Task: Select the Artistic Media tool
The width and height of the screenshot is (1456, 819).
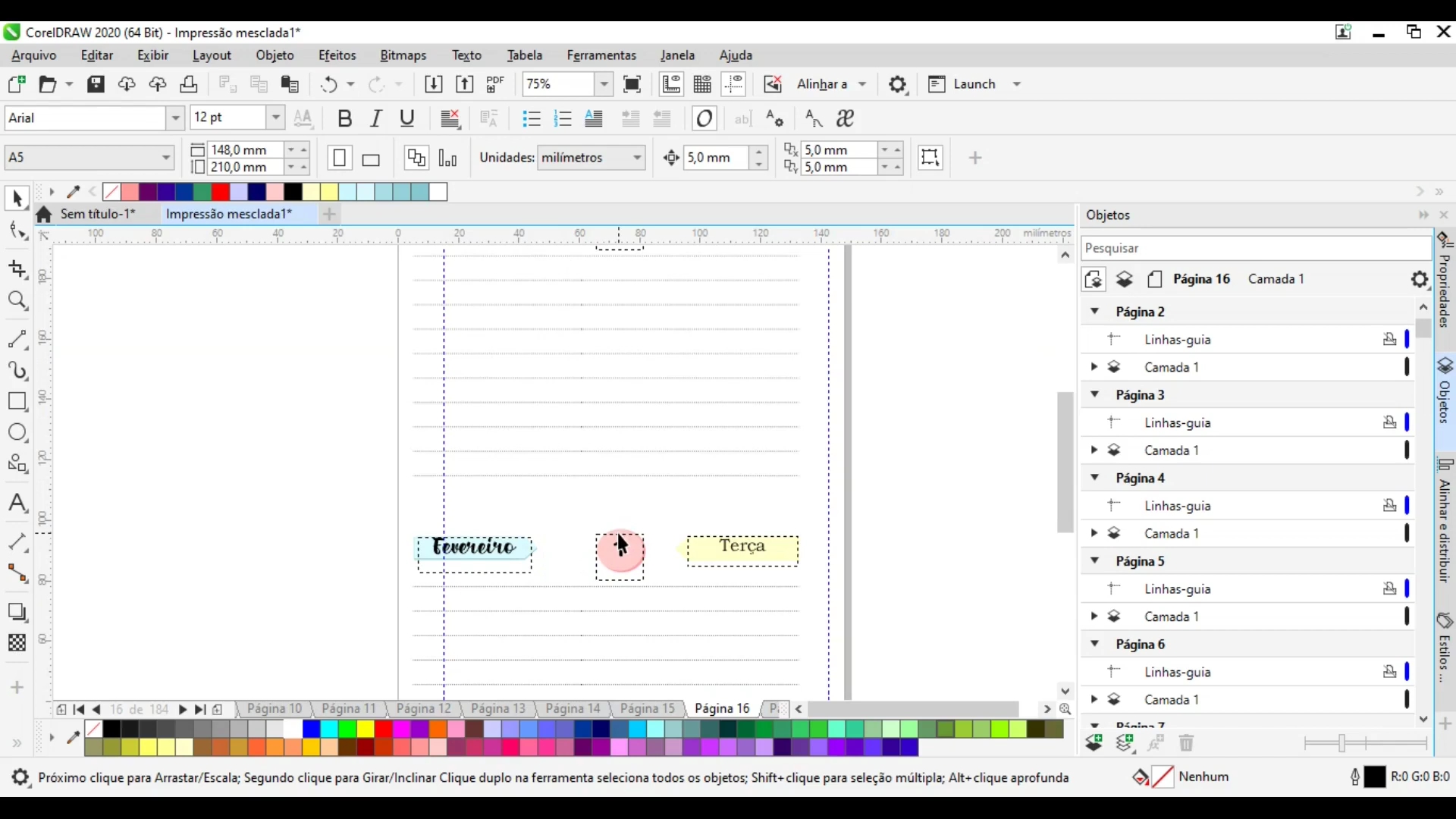Action: pos(17,370)
